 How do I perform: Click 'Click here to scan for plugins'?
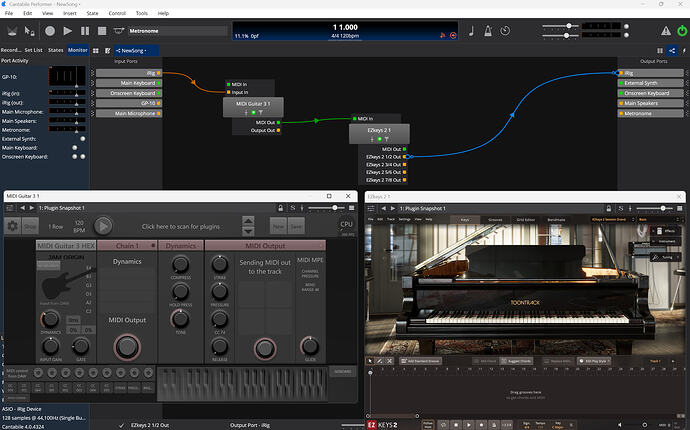[180, 227]
